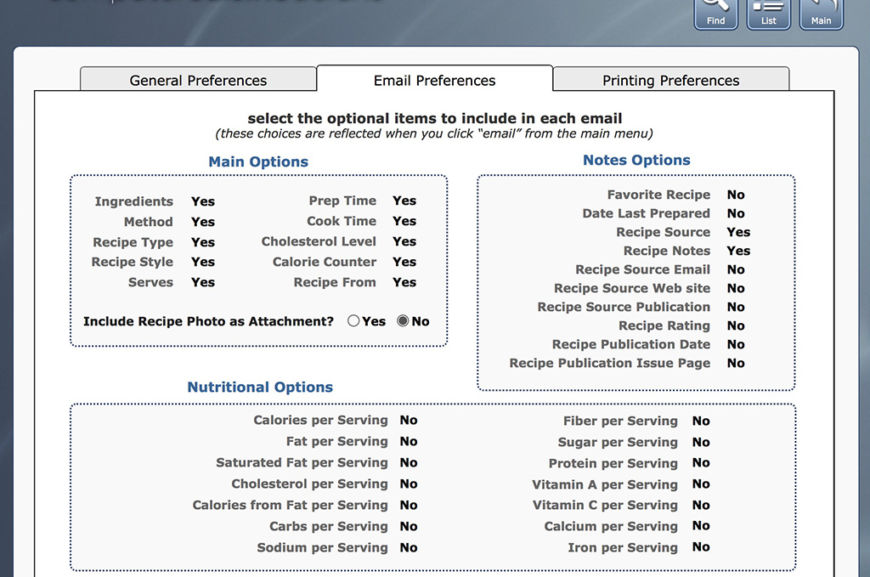
Task: Click the Recipe Notes label
Action: click(666, 251)
